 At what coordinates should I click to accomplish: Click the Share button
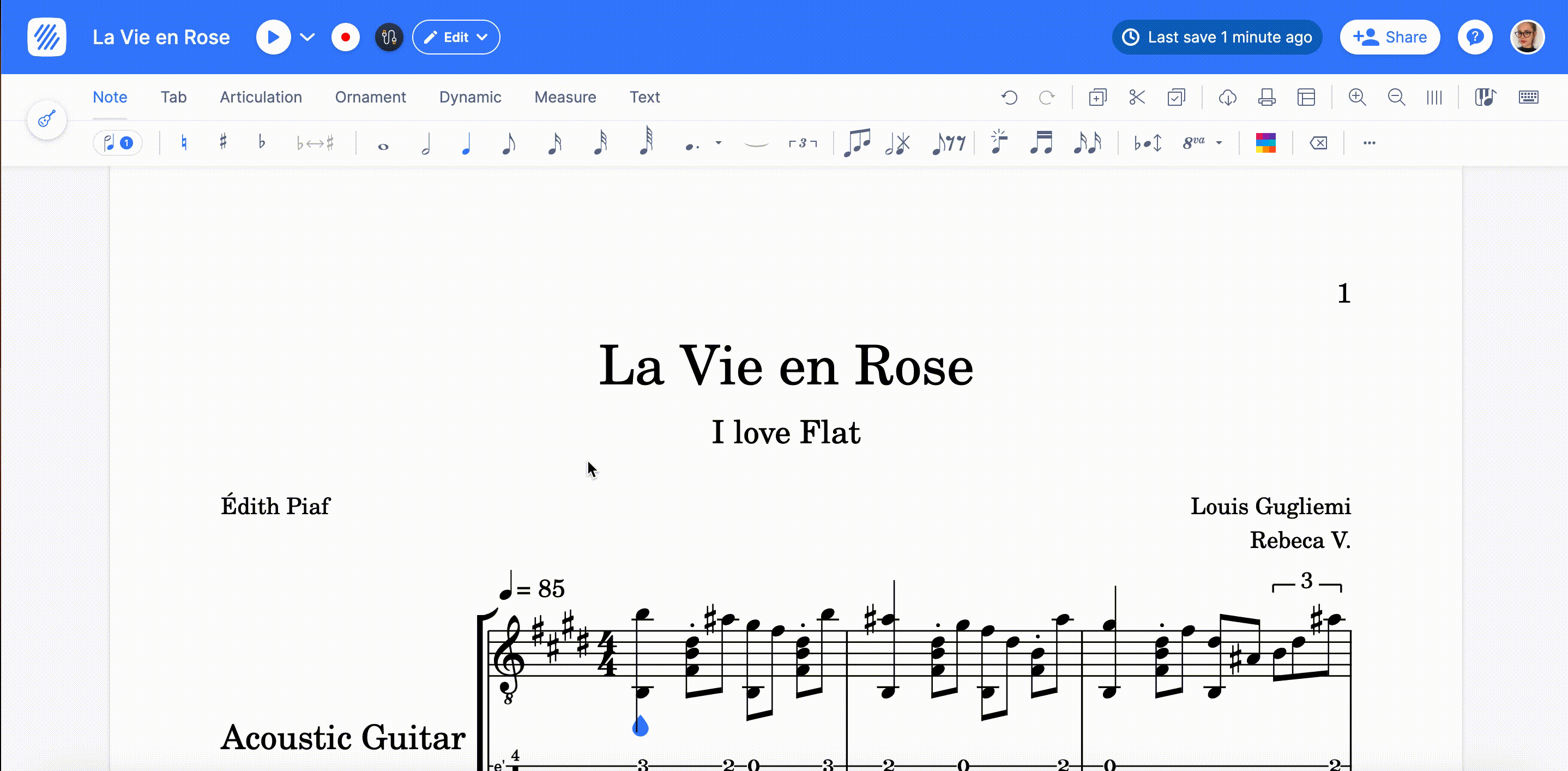(x=1390, y=37)
